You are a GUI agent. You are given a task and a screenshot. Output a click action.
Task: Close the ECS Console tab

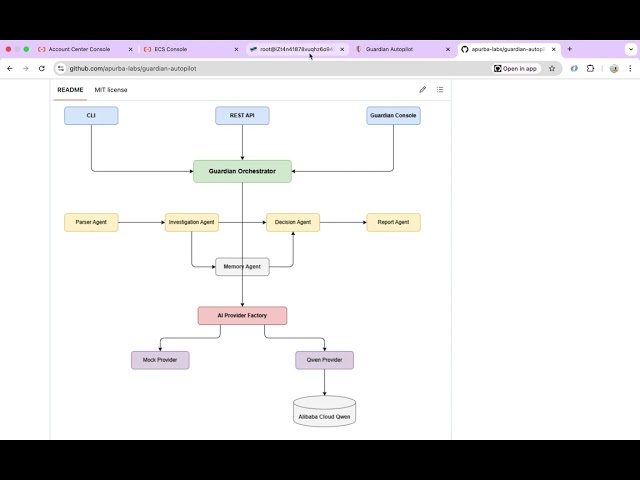coord(236,49)
